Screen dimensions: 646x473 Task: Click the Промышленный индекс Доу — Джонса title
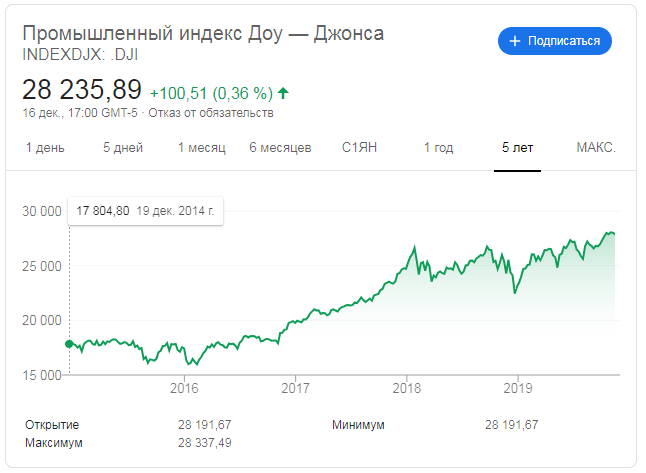[x=203, y=33]
